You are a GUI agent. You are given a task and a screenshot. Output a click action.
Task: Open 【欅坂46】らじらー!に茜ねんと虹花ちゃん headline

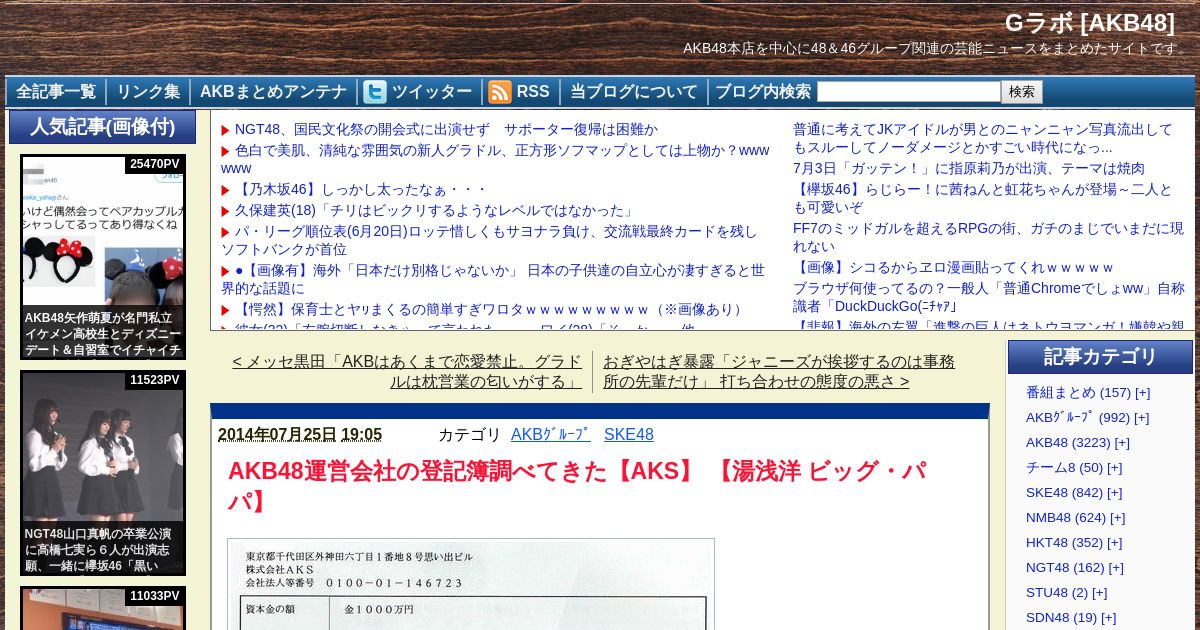(983, 198)
